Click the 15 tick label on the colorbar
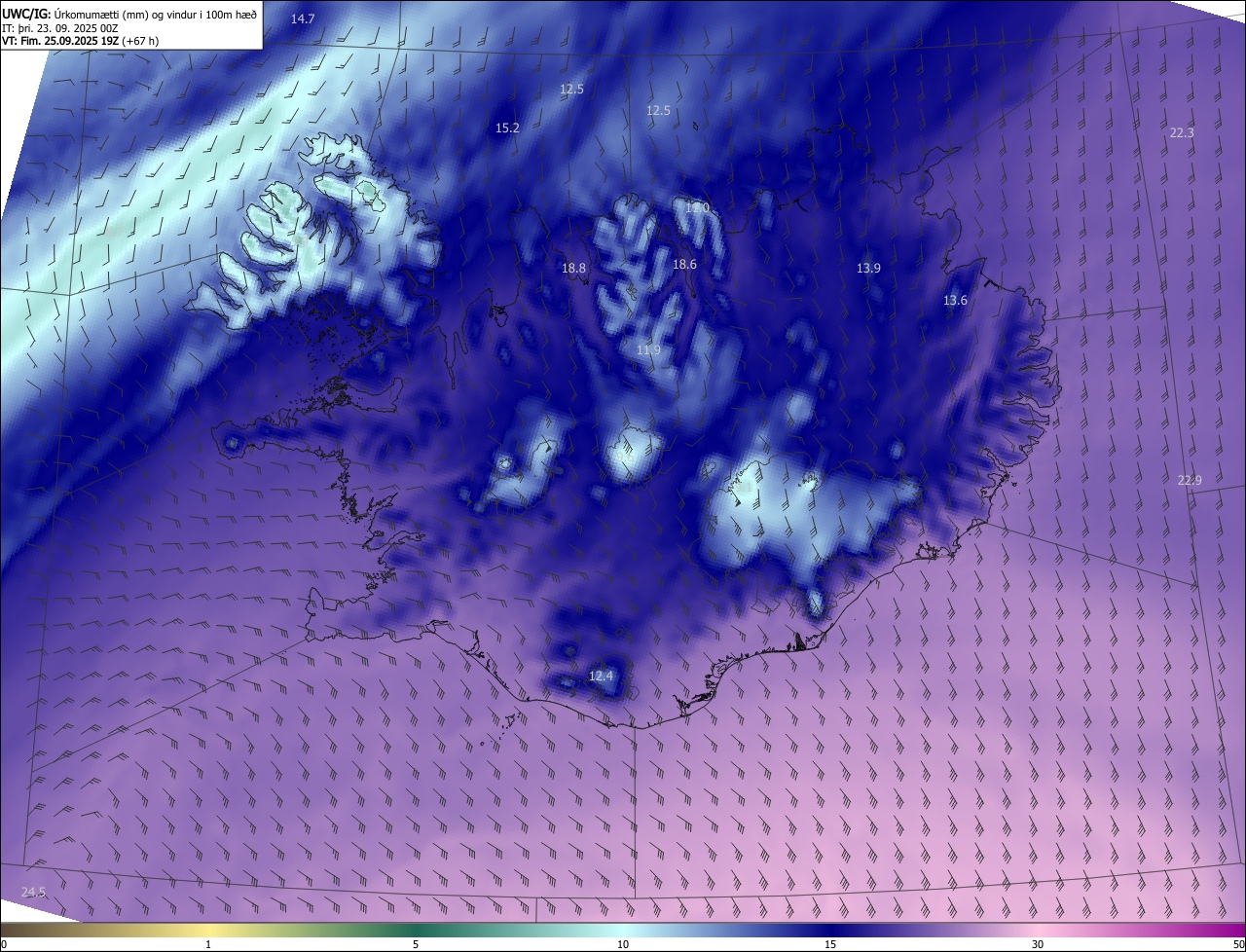Screen dimensions: 1246x952 tap(830, 944)
